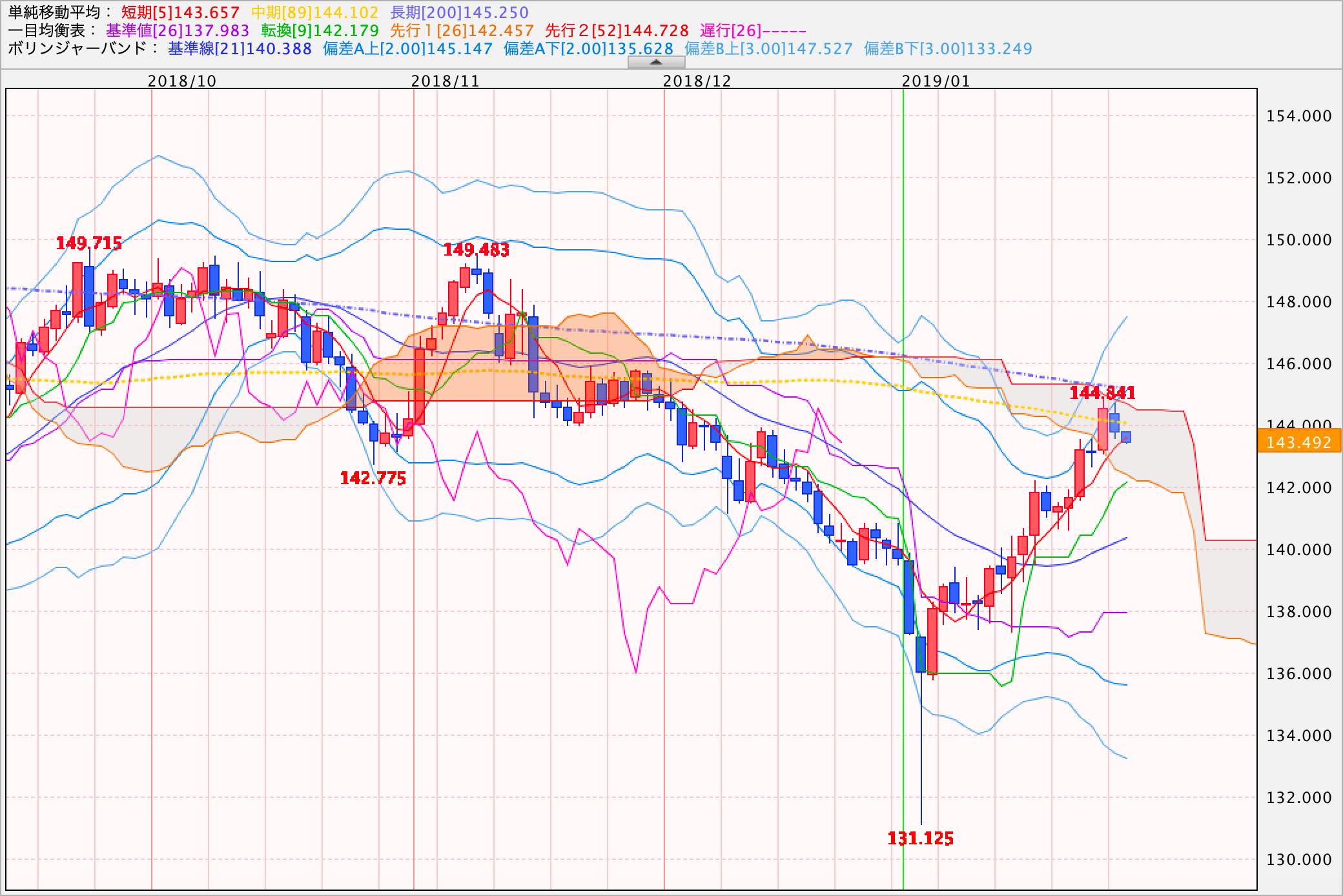Click the 138.000 price axis label

(1299, 612)
